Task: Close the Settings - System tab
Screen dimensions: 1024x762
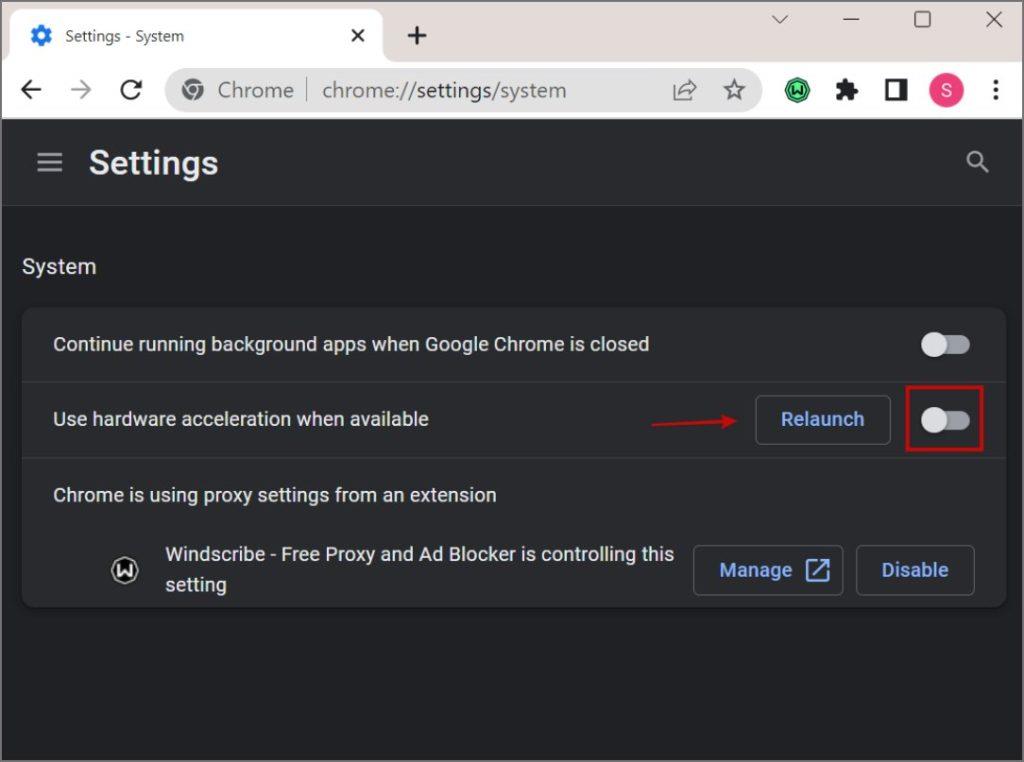Action: (358, 35)
